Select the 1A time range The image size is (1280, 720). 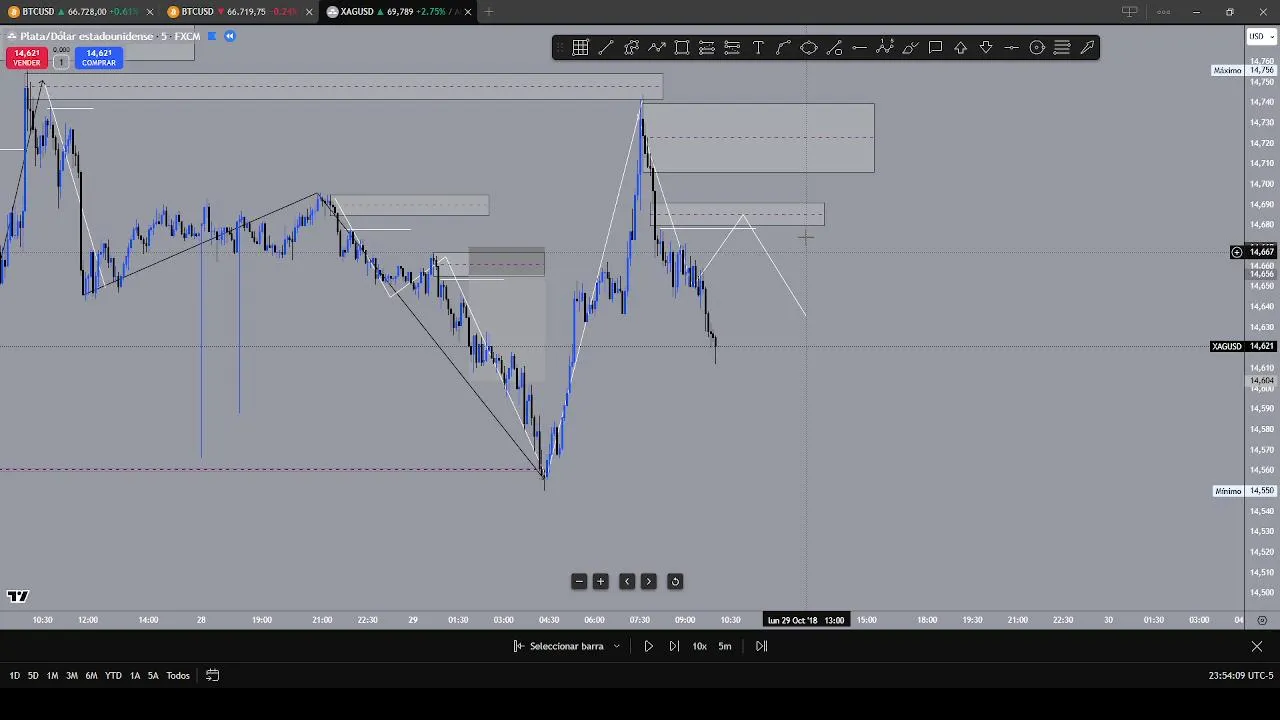tap(135, 676)
